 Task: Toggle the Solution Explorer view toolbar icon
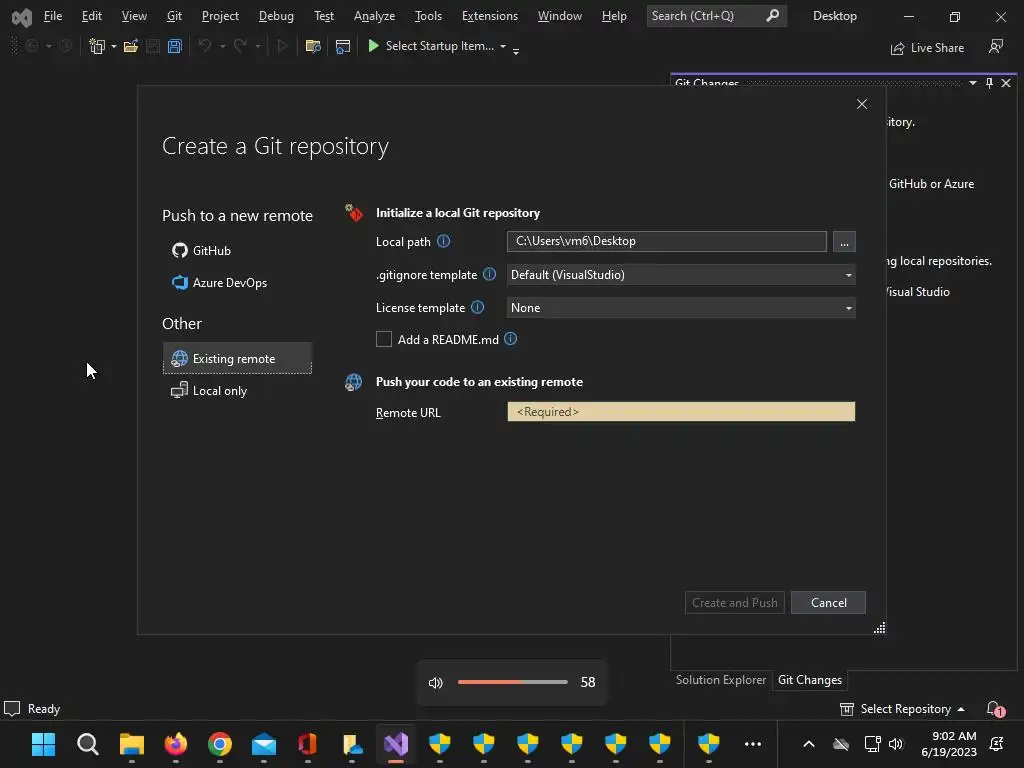click(x=343, y=46)
